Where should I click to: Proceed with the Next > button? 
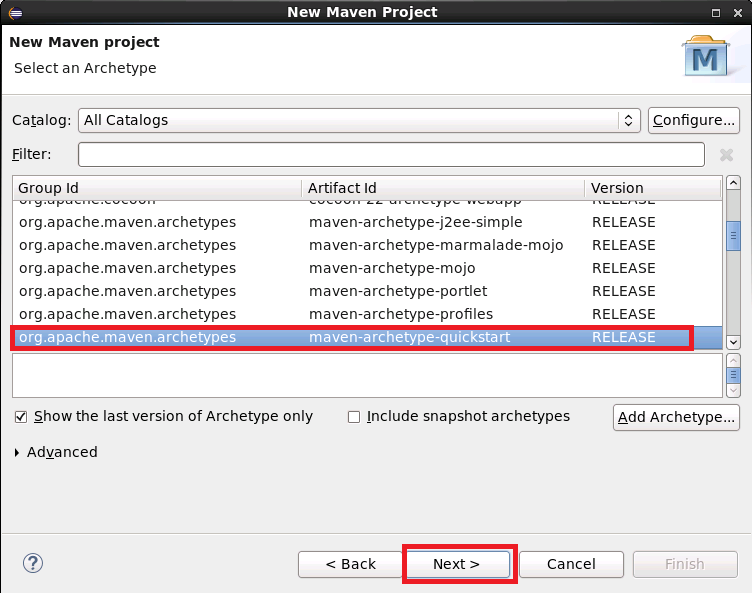click(457, 564)
